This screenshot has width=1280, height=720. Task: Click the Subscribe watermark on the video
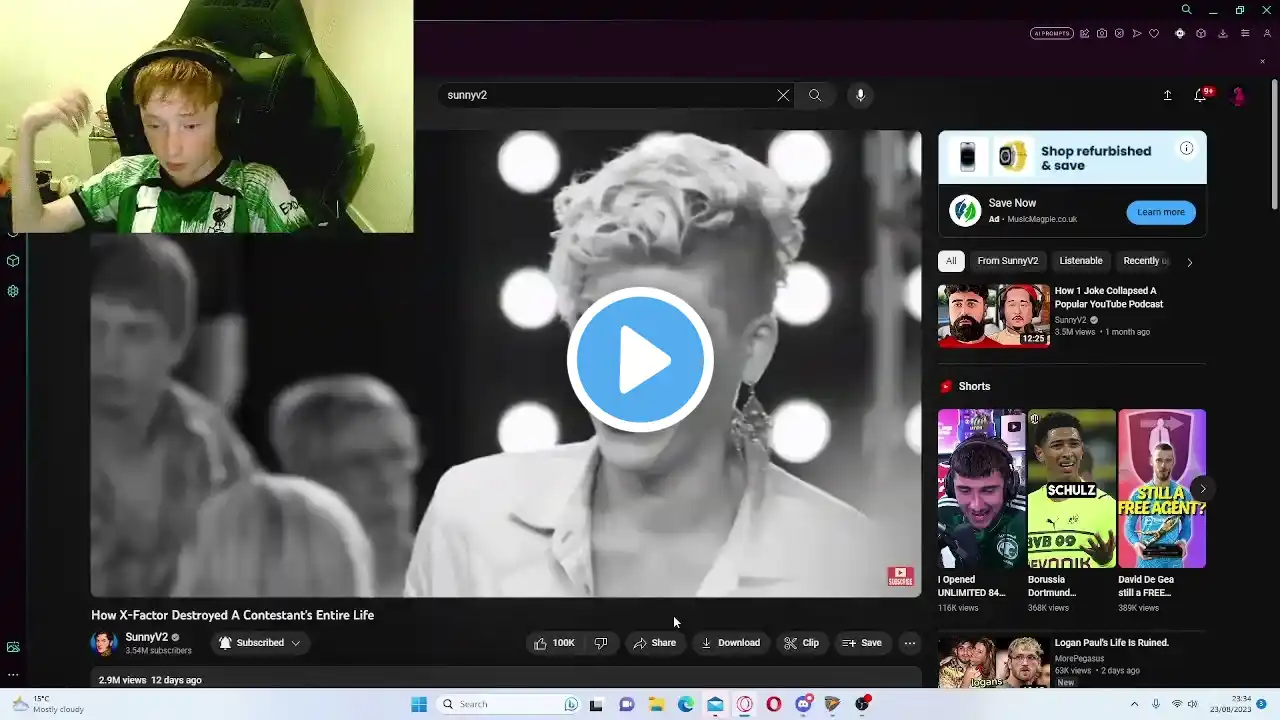point(900,577)
